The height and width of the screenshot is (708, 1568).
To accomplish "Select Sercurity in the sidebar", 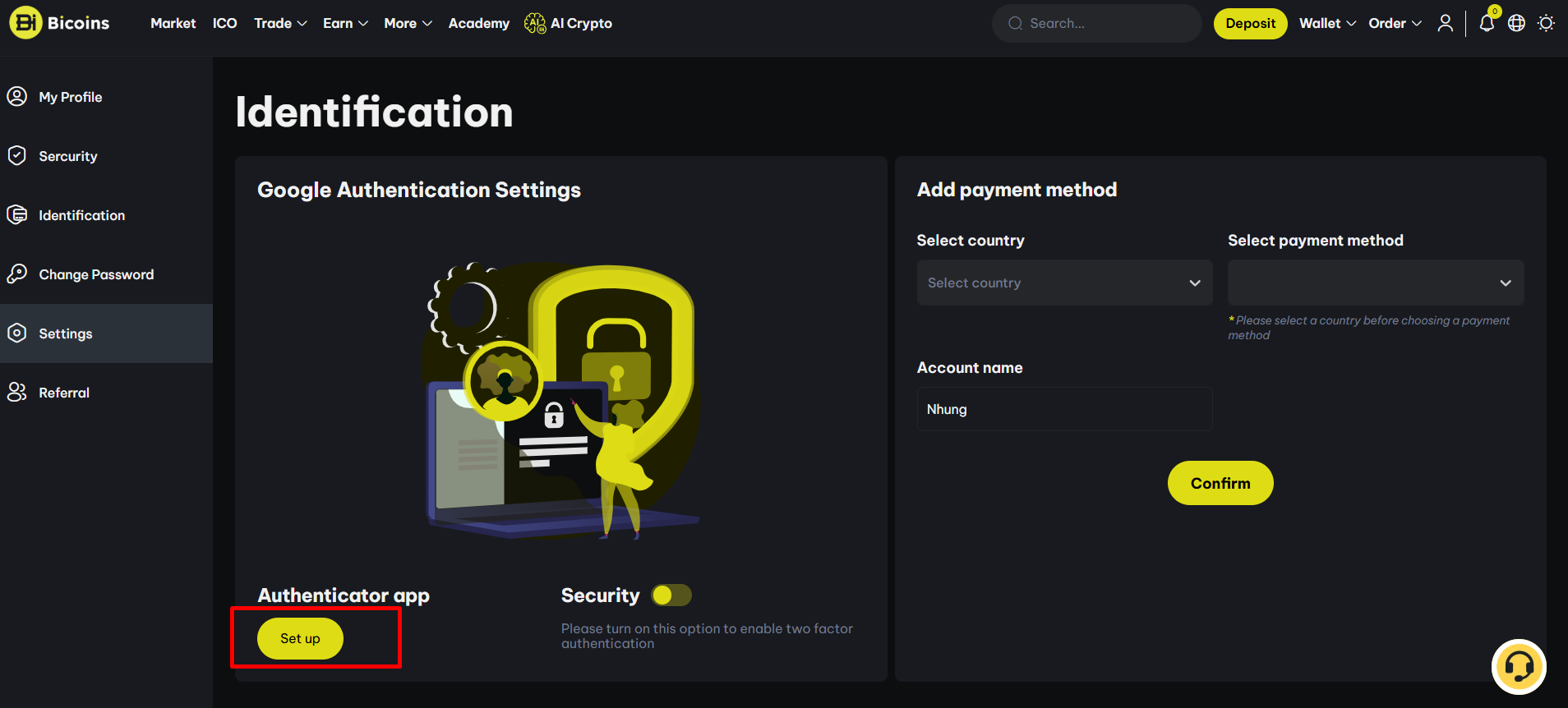I will 68,156.
